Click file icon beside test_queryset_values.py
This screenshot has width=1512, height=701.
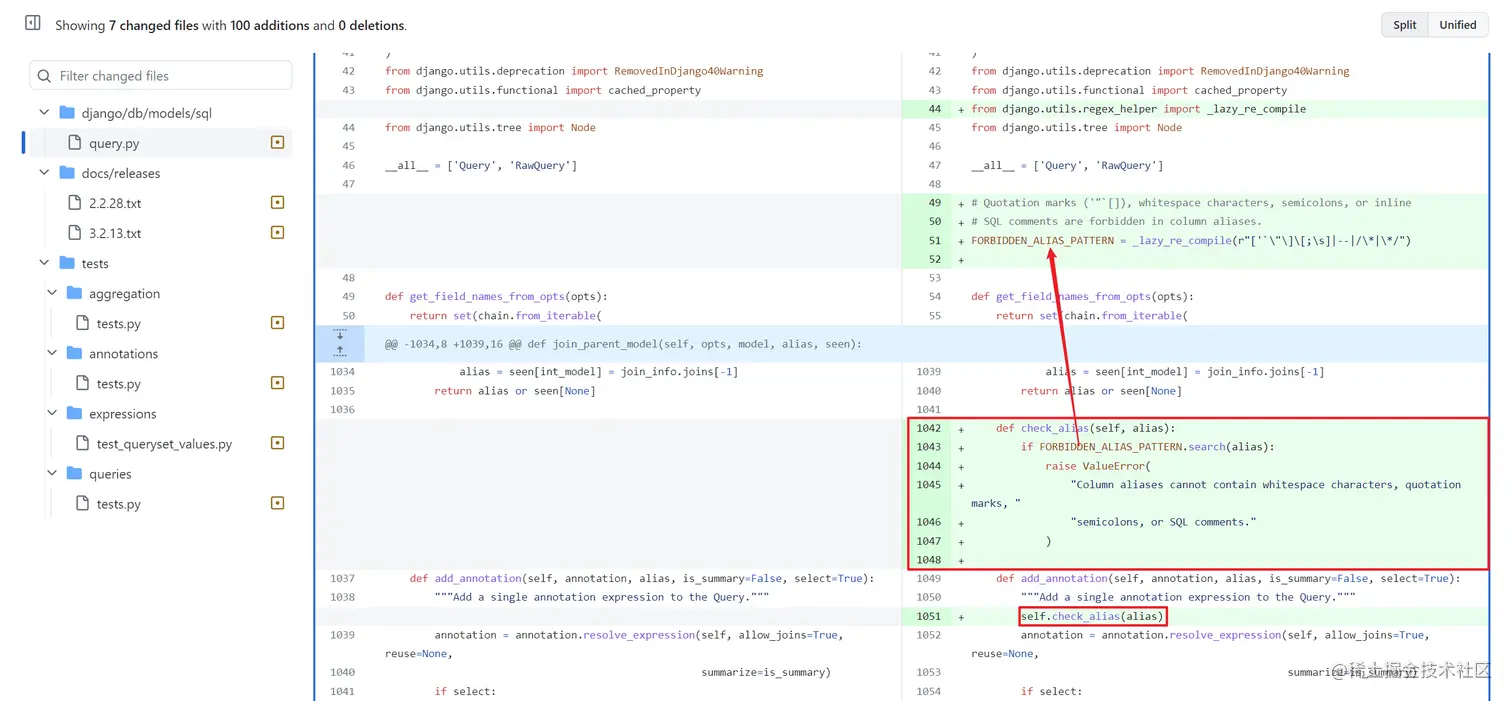coord(82,443)
